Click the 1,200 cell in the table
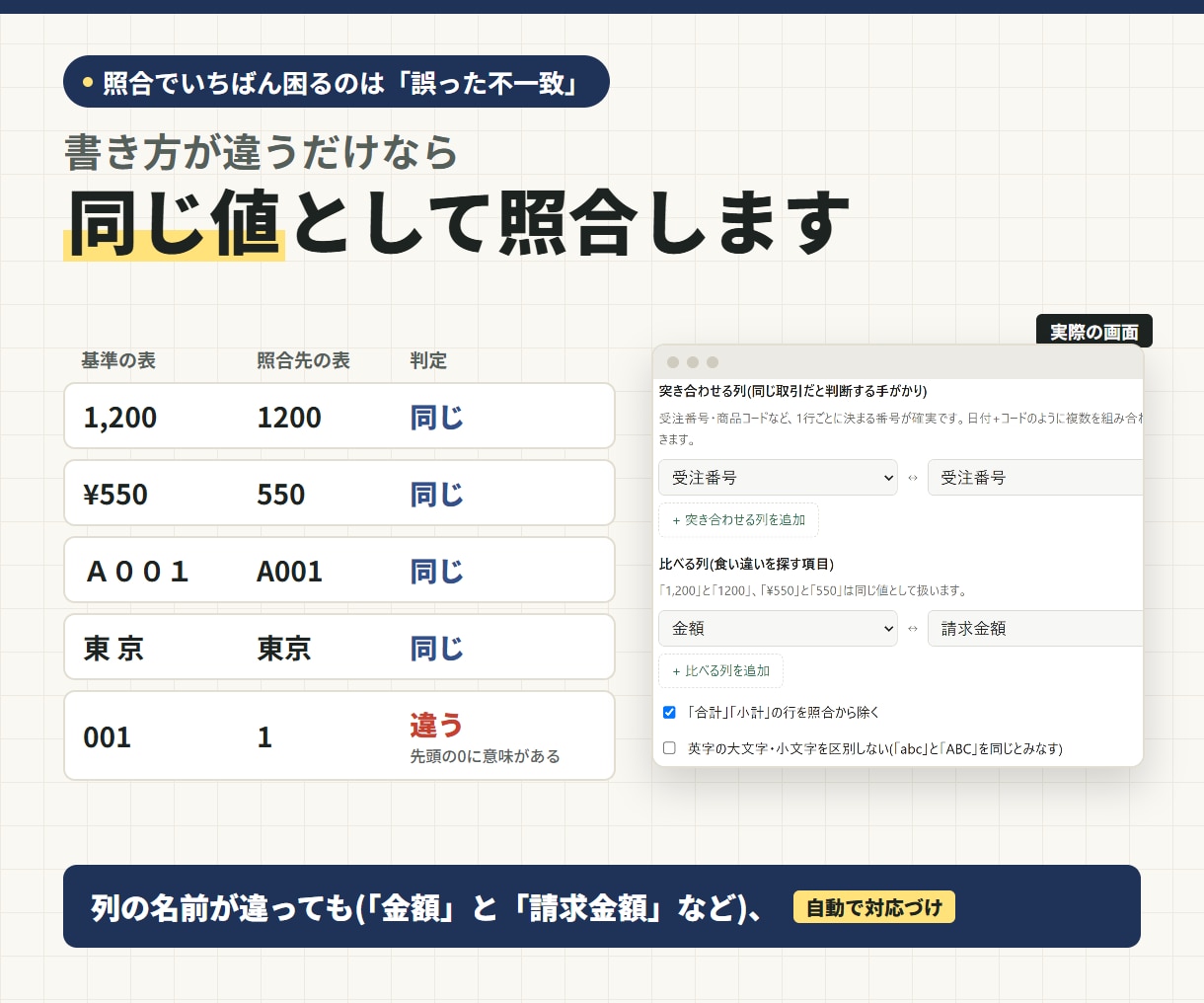 [120, 418]
